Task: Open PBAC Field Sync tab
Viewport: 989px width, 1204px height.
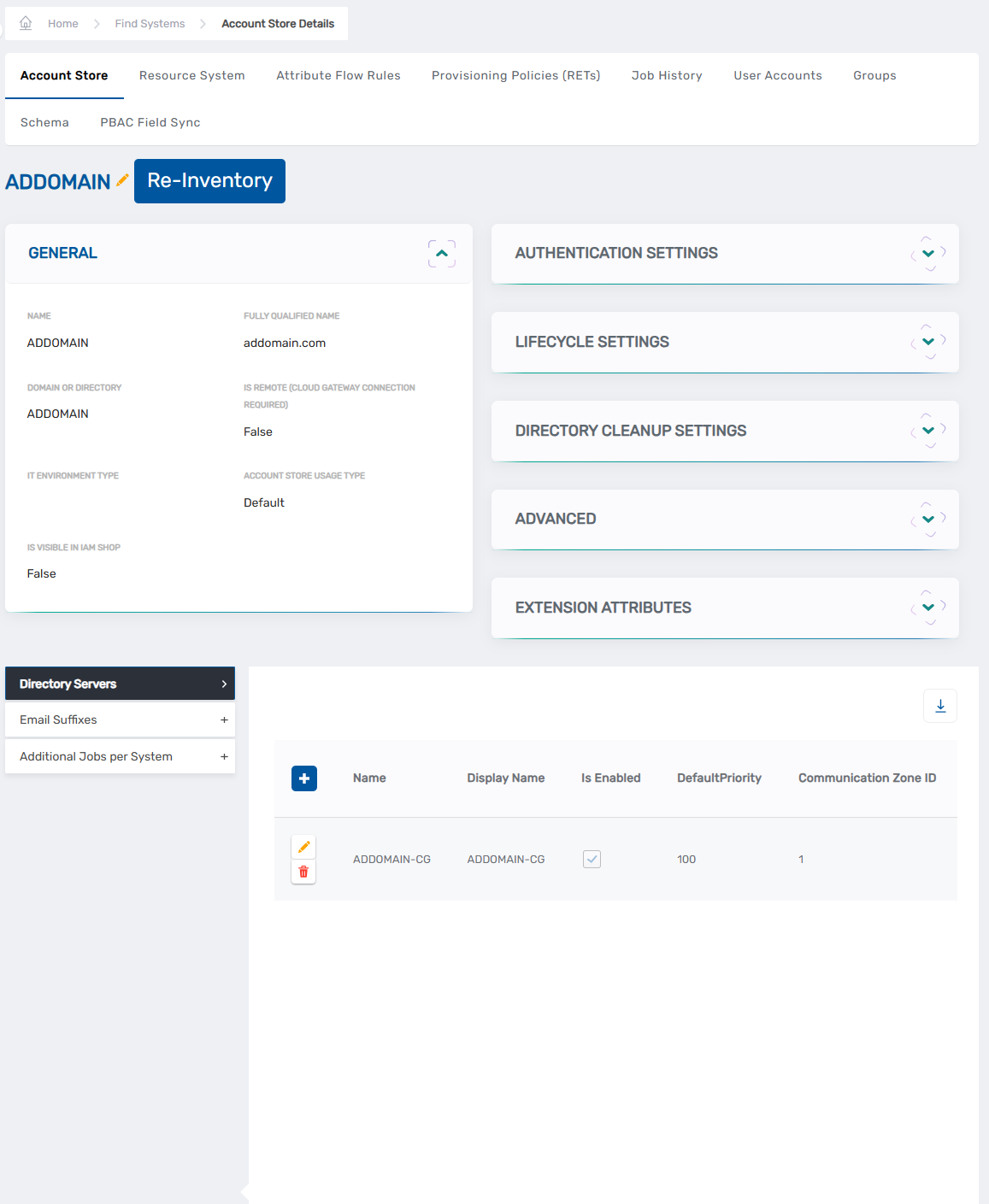Action: click(x=150, y=122)
